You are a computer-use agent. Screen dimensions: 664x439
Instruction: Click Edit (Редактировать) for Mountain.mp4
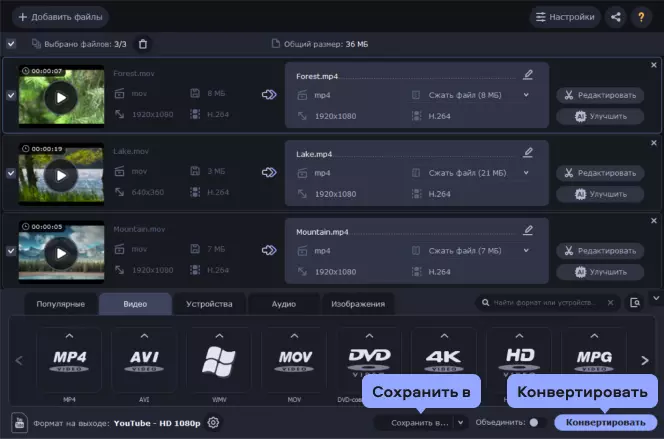point(600,251)
